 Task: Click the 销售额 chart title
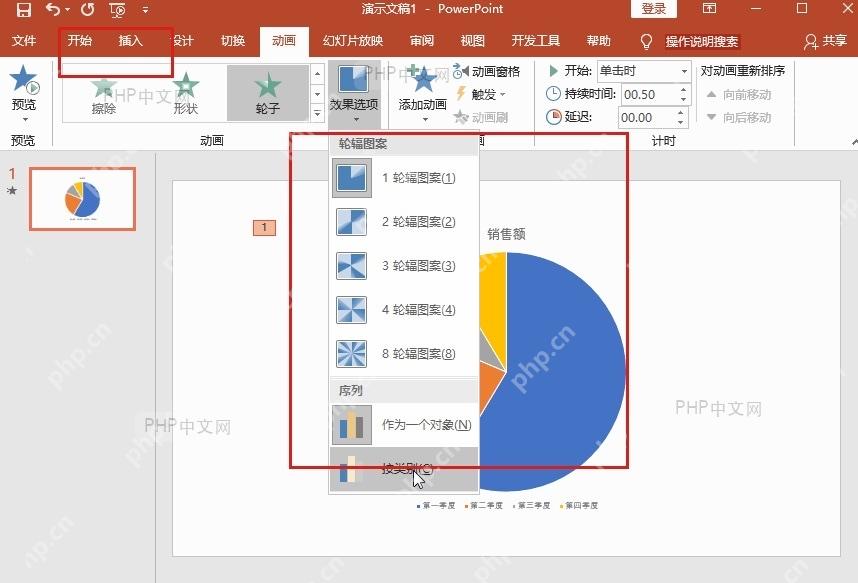[506, 234]
